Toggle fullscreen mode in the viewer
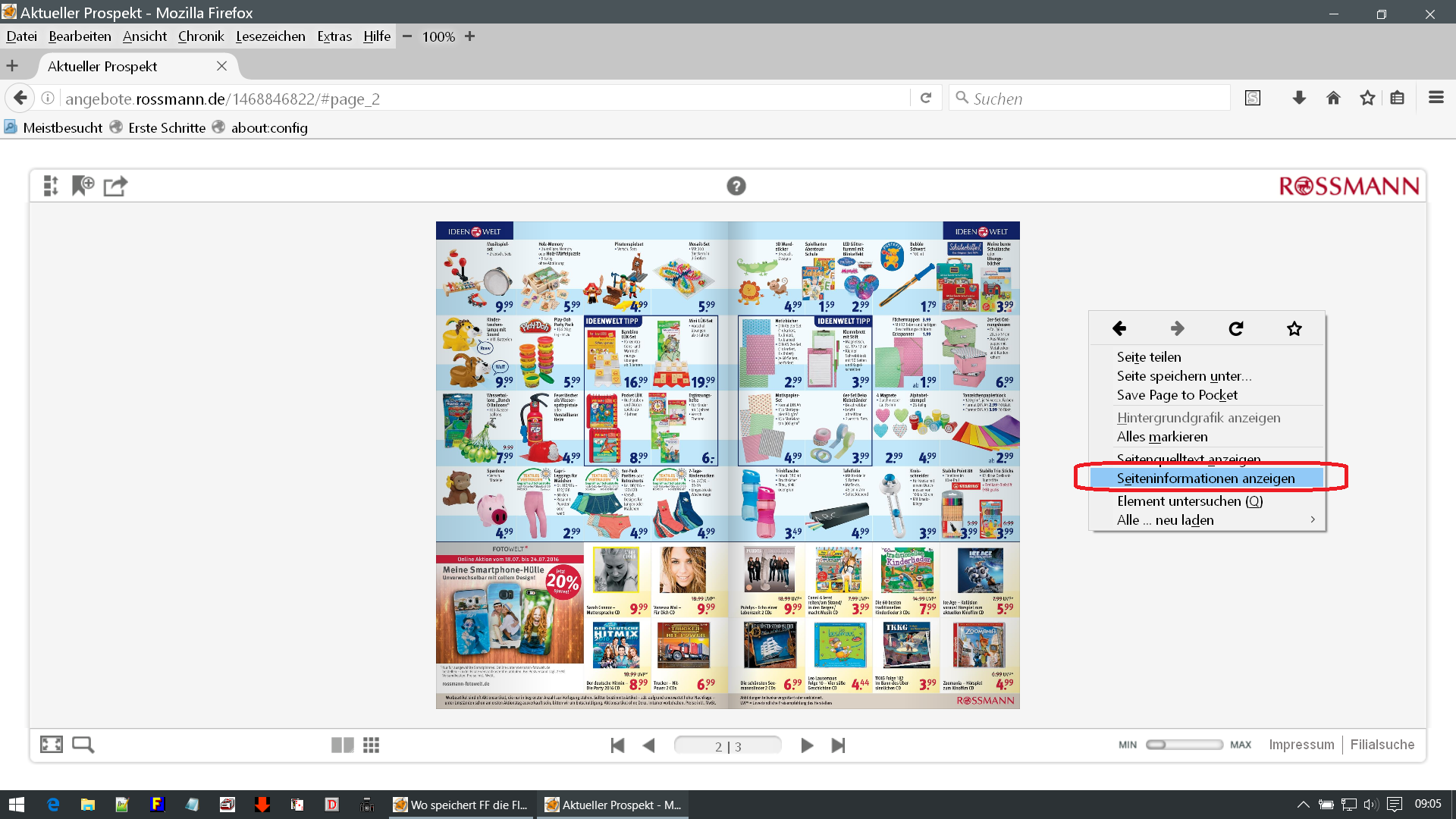1456x819 pixels. click(x=52, y=745)
